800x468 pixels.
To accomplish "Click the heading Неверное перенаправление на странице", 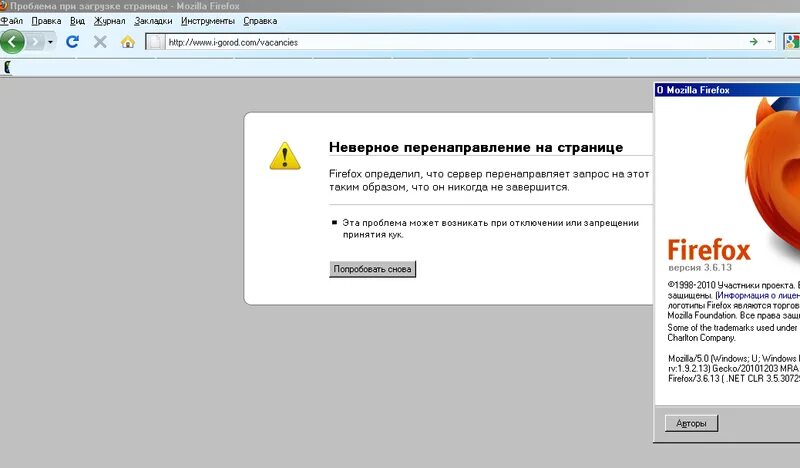I will (x=476, y=147).
